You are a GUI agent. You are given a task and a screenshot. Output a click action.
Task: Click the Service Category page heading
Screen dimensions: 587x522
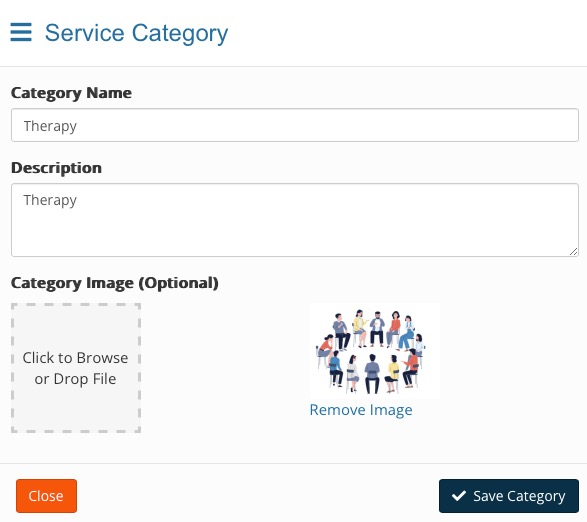click(x=136, y=33)
